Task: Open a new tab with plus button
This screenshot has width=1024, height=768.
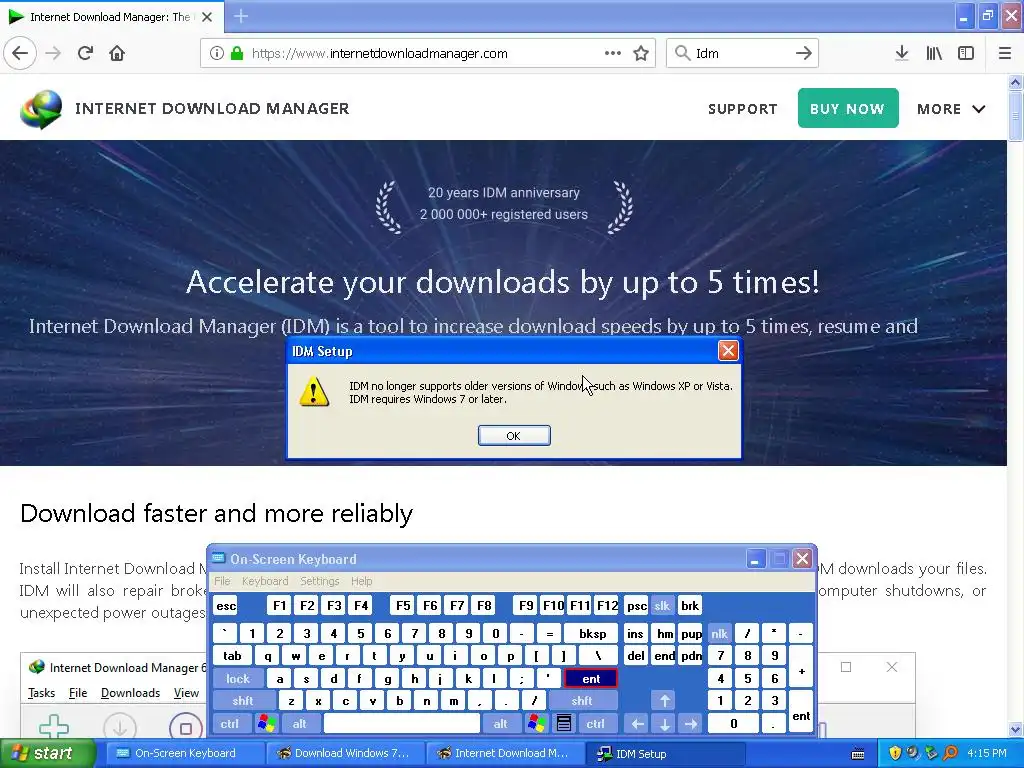Action: [x=240, y=16]
